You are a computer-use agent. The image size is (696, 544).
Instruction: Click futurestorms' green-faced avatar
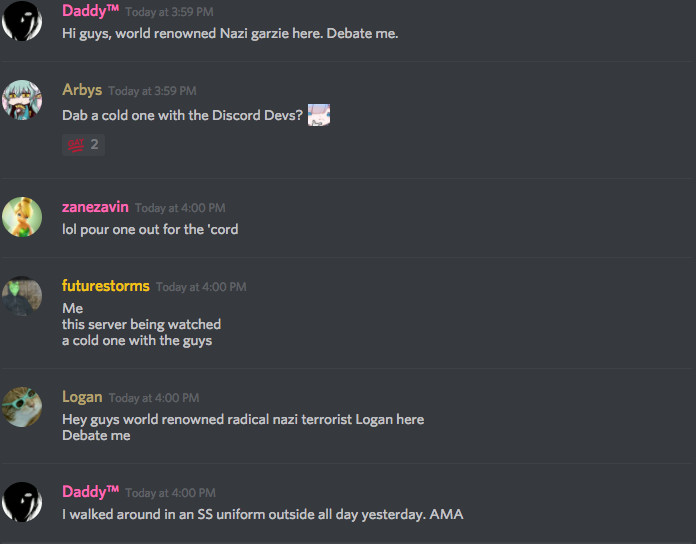click(22, 296)
